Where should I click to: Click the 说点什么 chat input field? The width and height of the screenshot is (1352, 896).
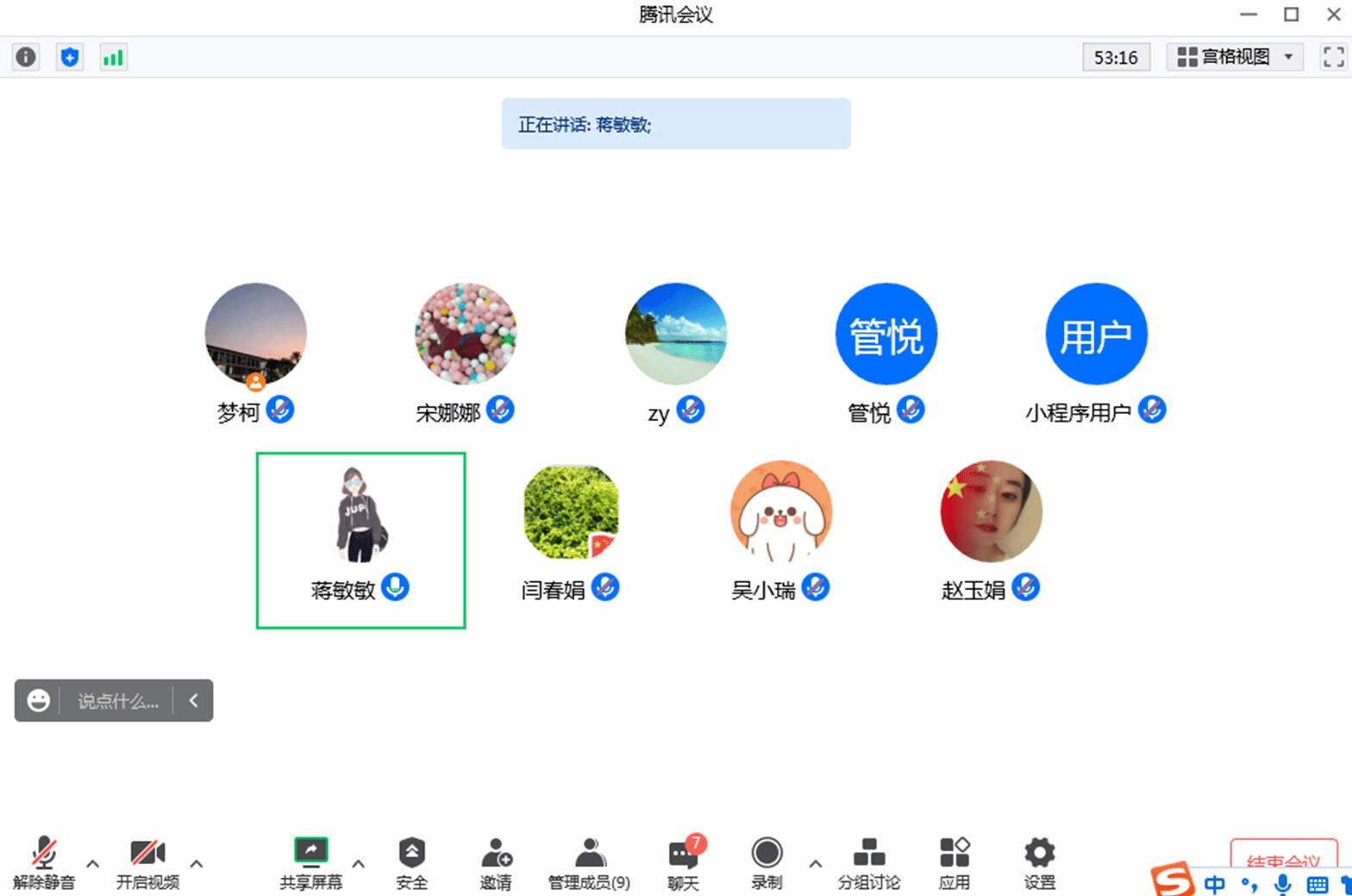pos(118,701)
